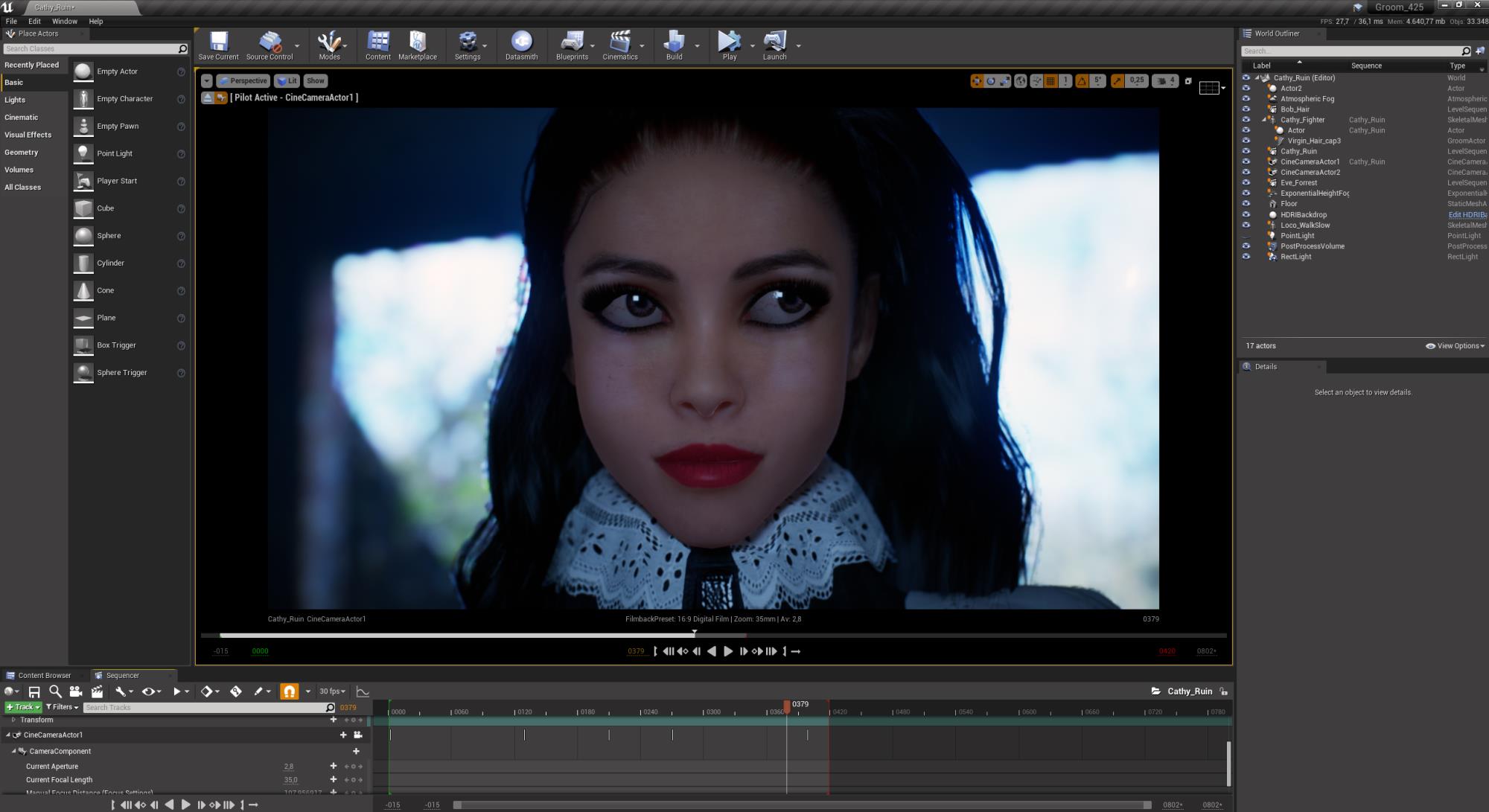Image resolution: width=1489 pixels, height=812 pixels.
Task: Click the camera speed setting 4
Action: click(x=1166, y=80)
